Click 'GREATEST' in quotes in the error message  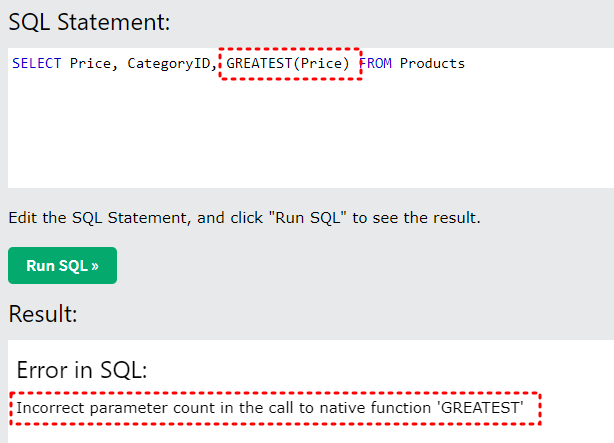tap(480, 408)
